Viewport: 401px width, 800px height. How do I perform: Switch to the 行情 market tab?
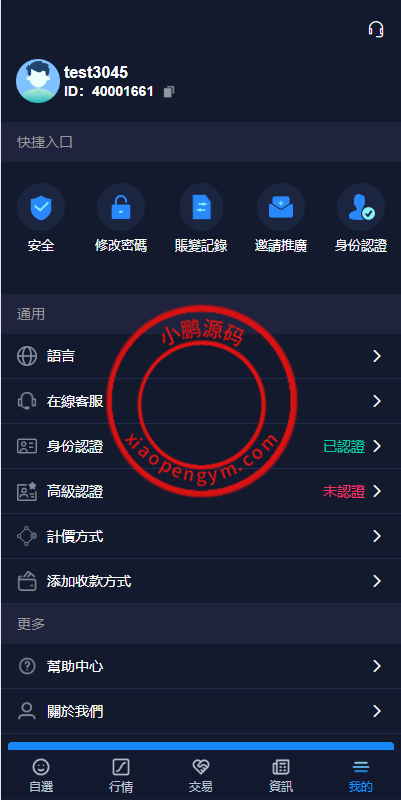click(121, 776)
